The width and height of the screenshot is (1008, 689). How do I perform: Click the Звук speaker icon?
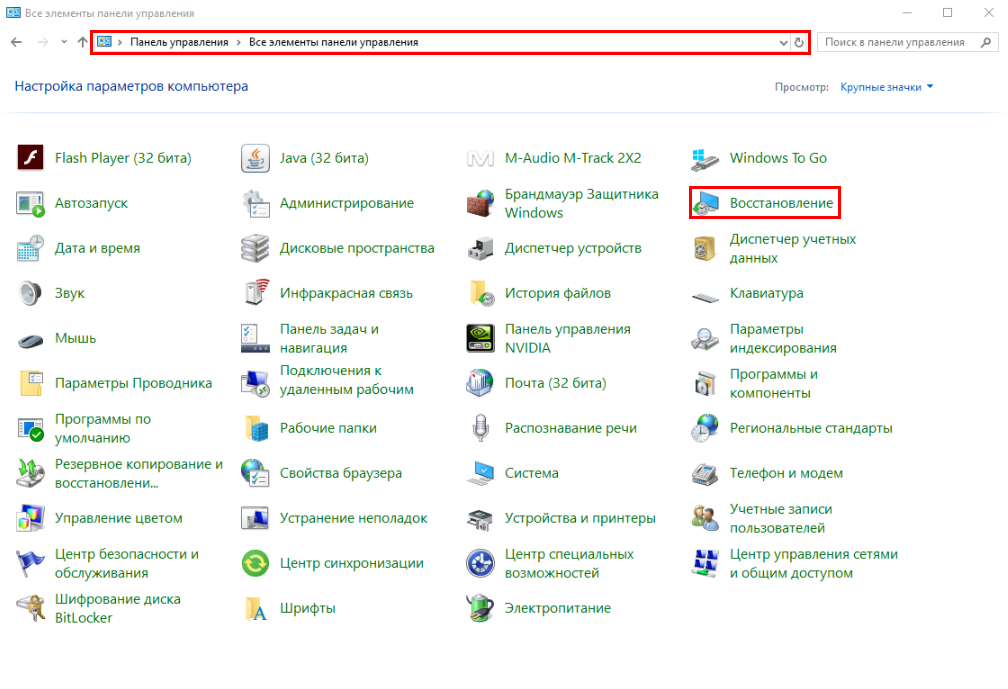coord(31,293)
